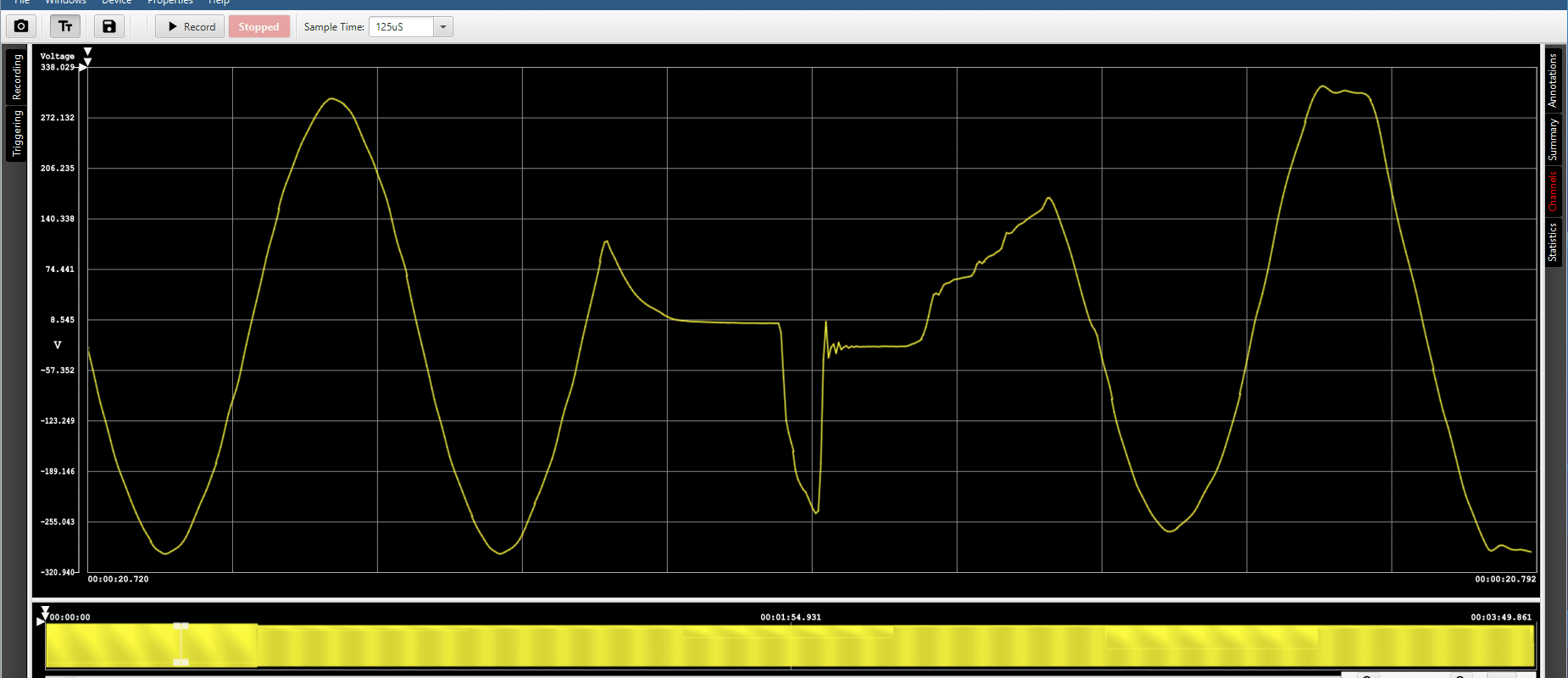
Task: Click the 00:00:00 overview start time
Action: click(70, 617)
